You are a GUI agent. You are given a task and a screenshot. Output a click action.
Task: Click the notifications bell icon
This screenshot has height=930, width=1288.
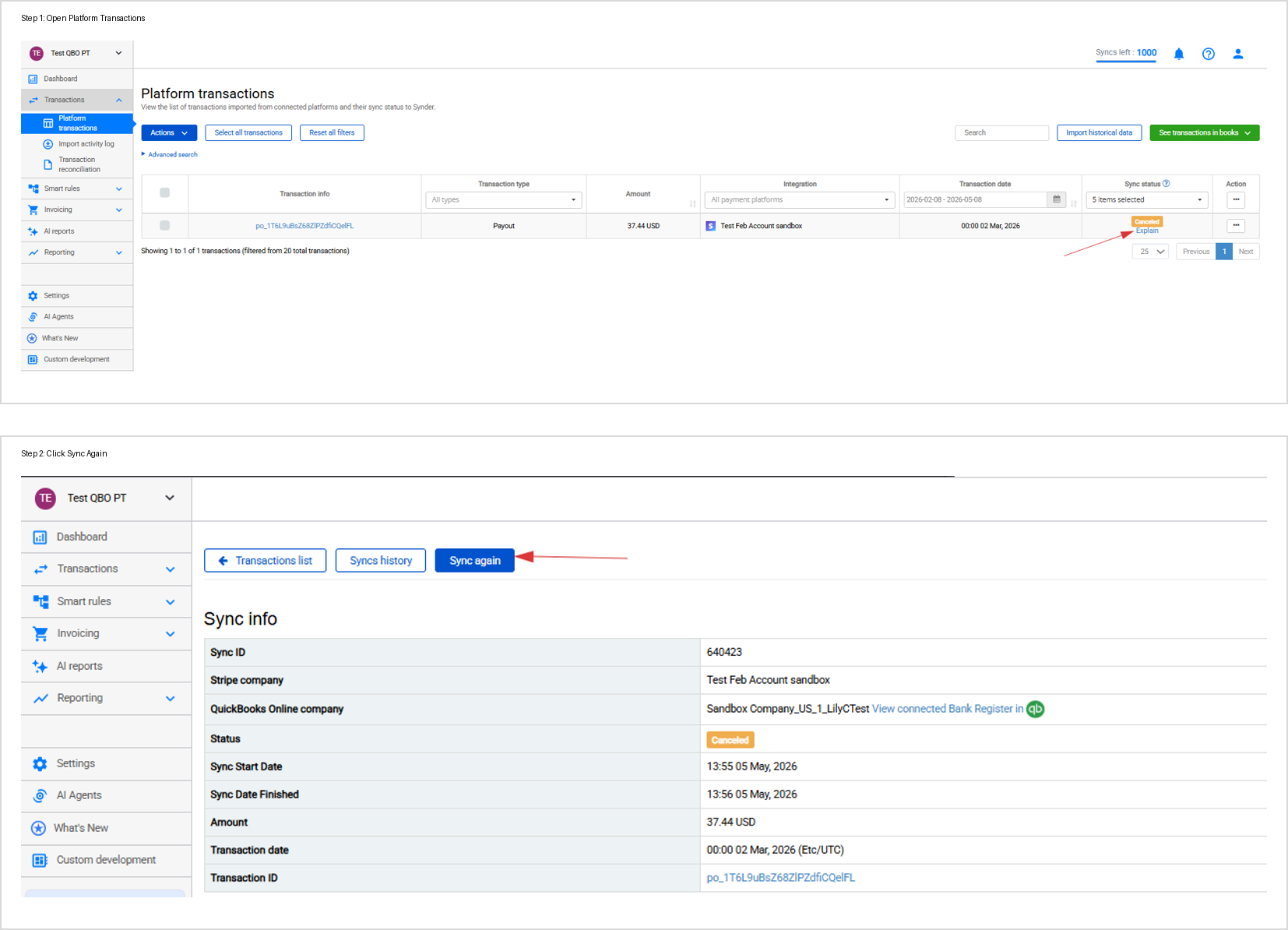point(1178,54)
